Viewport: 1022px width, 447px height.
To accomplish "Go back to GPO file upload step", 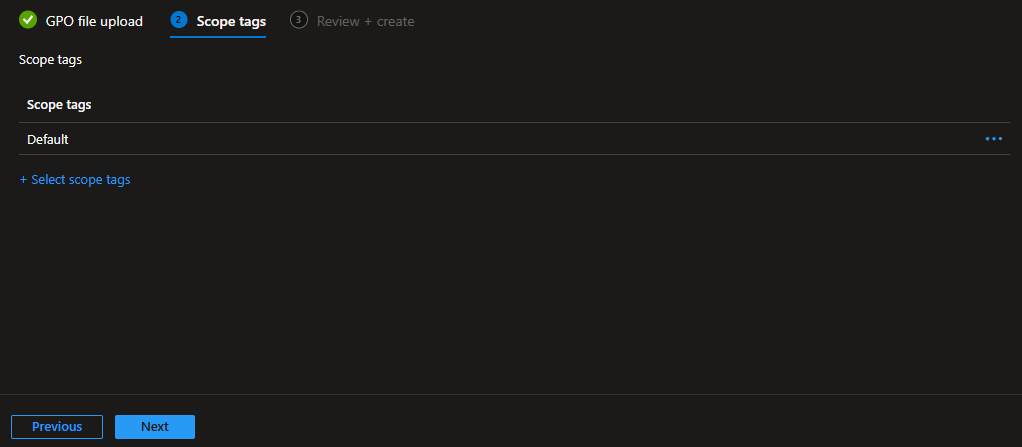I will coord(94,21).
